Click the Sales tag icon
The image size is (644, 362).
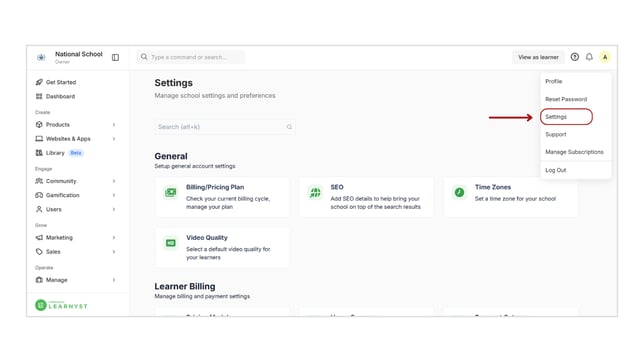pyautogui.click(x=39, y=251)
